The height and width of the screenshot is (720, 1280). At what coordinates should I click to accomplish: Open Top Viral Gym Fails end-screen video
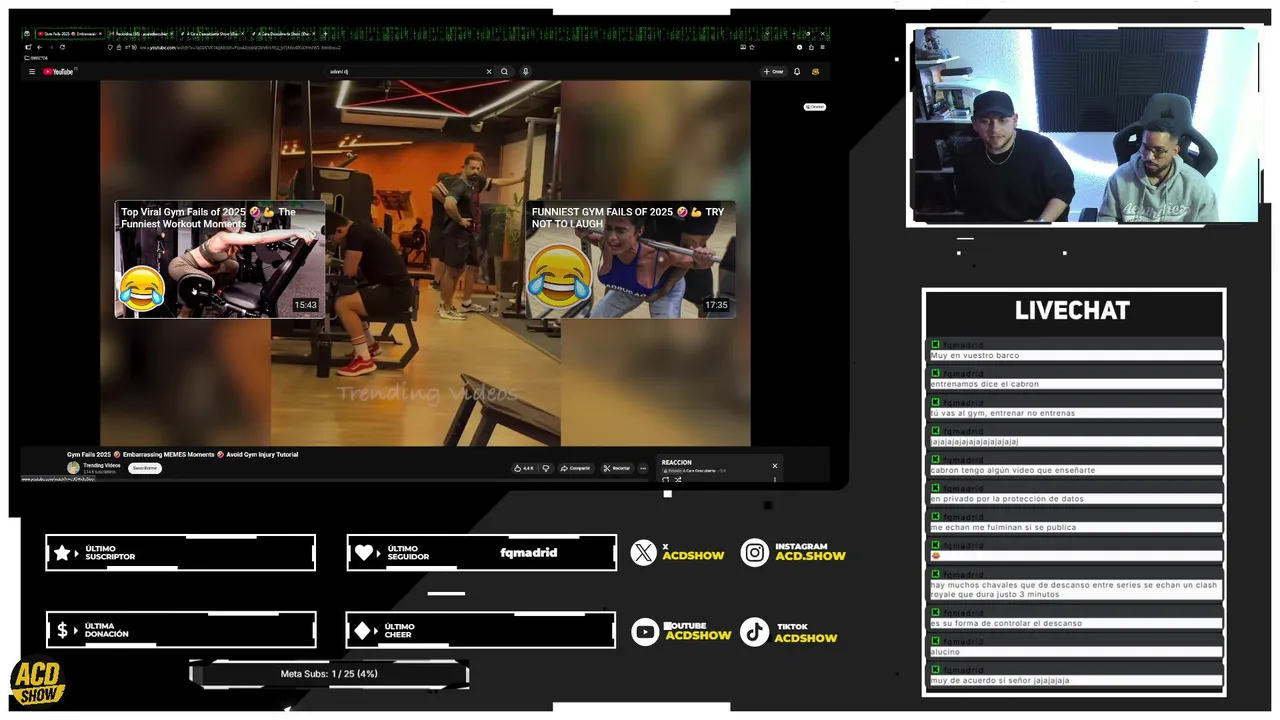(x=220, y=259)
